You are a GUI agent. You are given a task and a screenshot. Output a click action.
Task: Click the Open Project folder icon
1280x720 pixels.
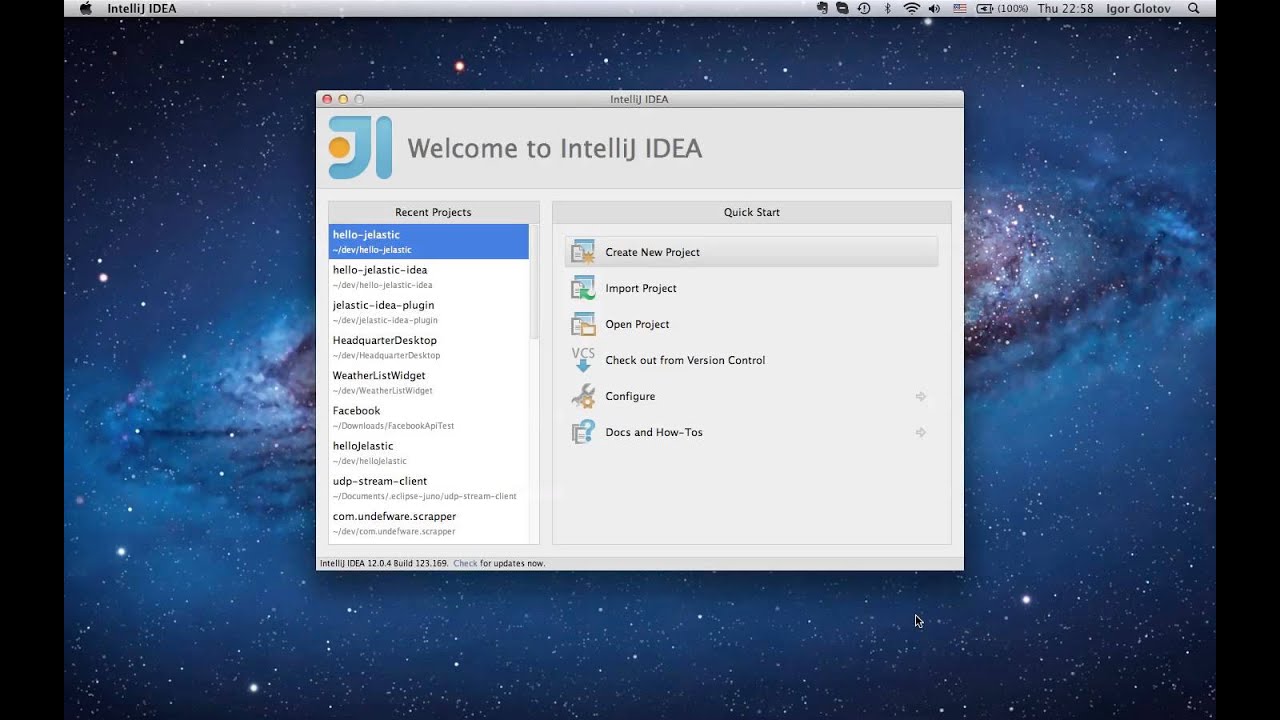583,324
